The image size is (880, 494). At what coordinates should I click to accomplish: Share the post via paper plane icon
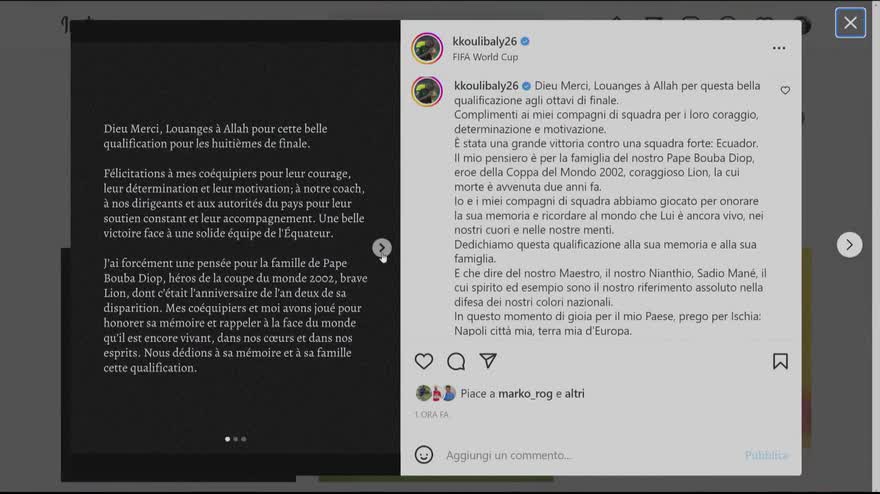click(x=488, y=361)
